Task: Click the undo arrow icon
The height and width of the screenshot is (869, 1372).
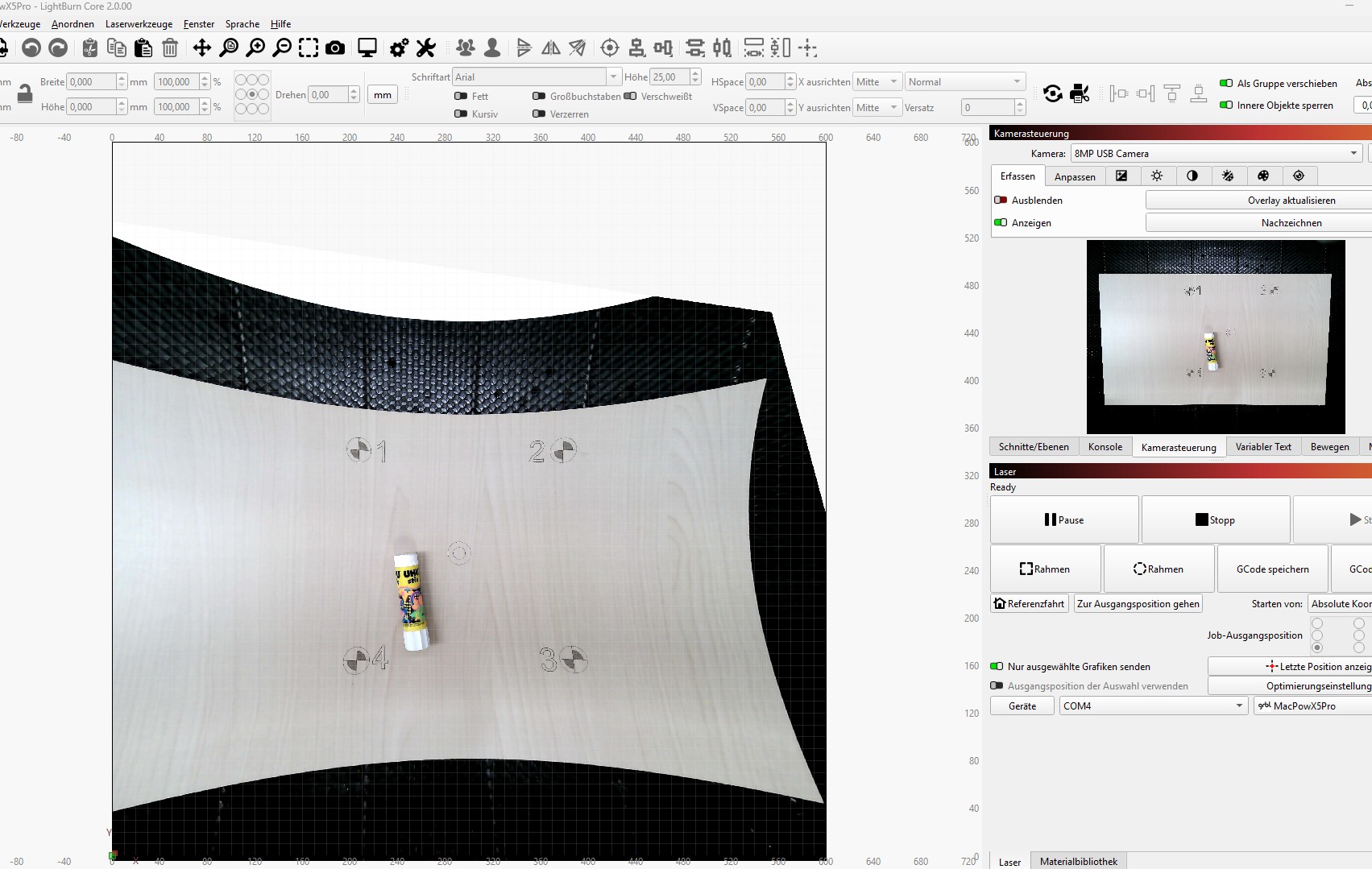Action: click(x=31, y=48)
